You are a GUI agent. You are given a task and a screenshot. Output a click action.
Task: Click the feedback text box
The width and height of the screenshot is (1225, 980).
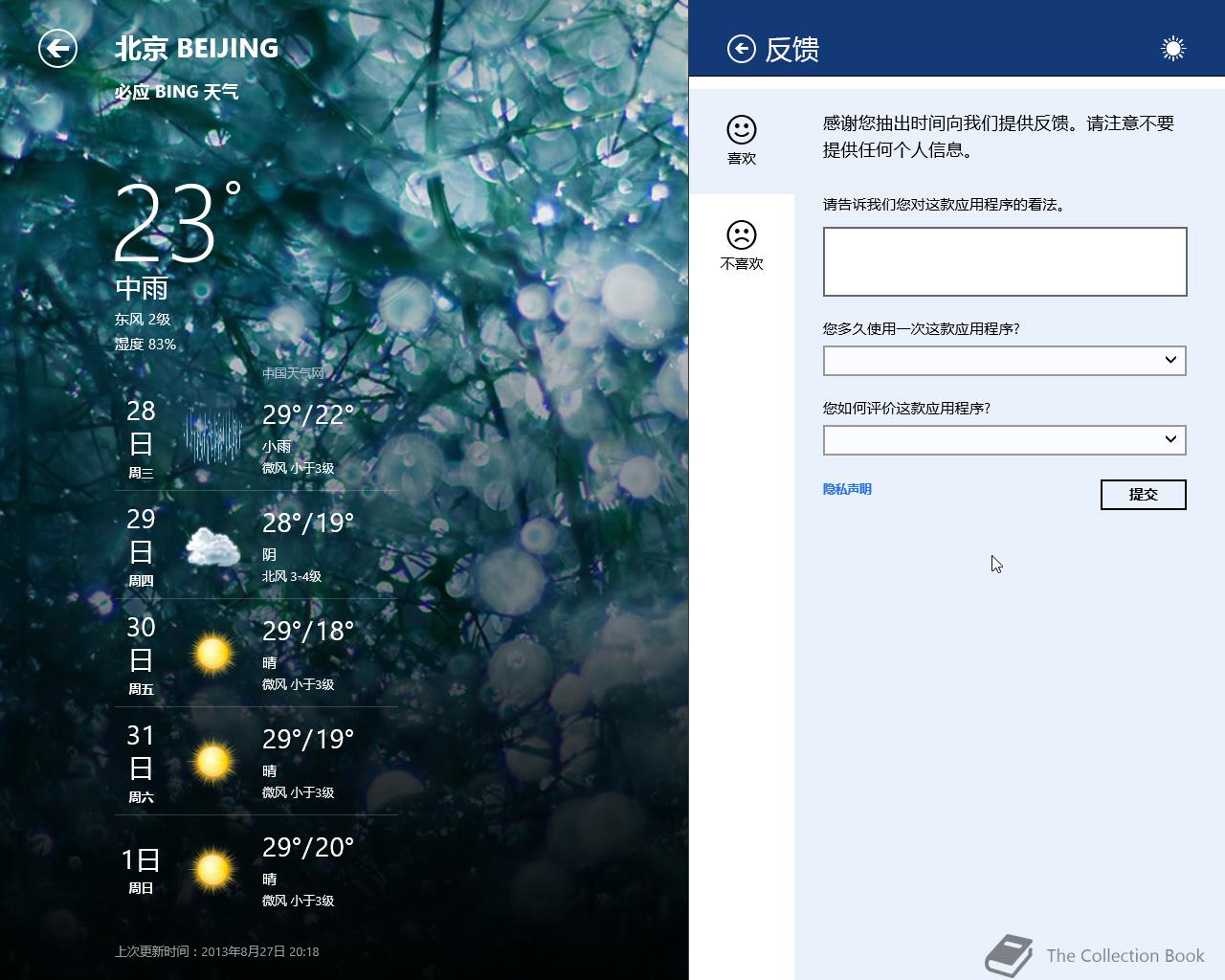(x=1005, y=261)
